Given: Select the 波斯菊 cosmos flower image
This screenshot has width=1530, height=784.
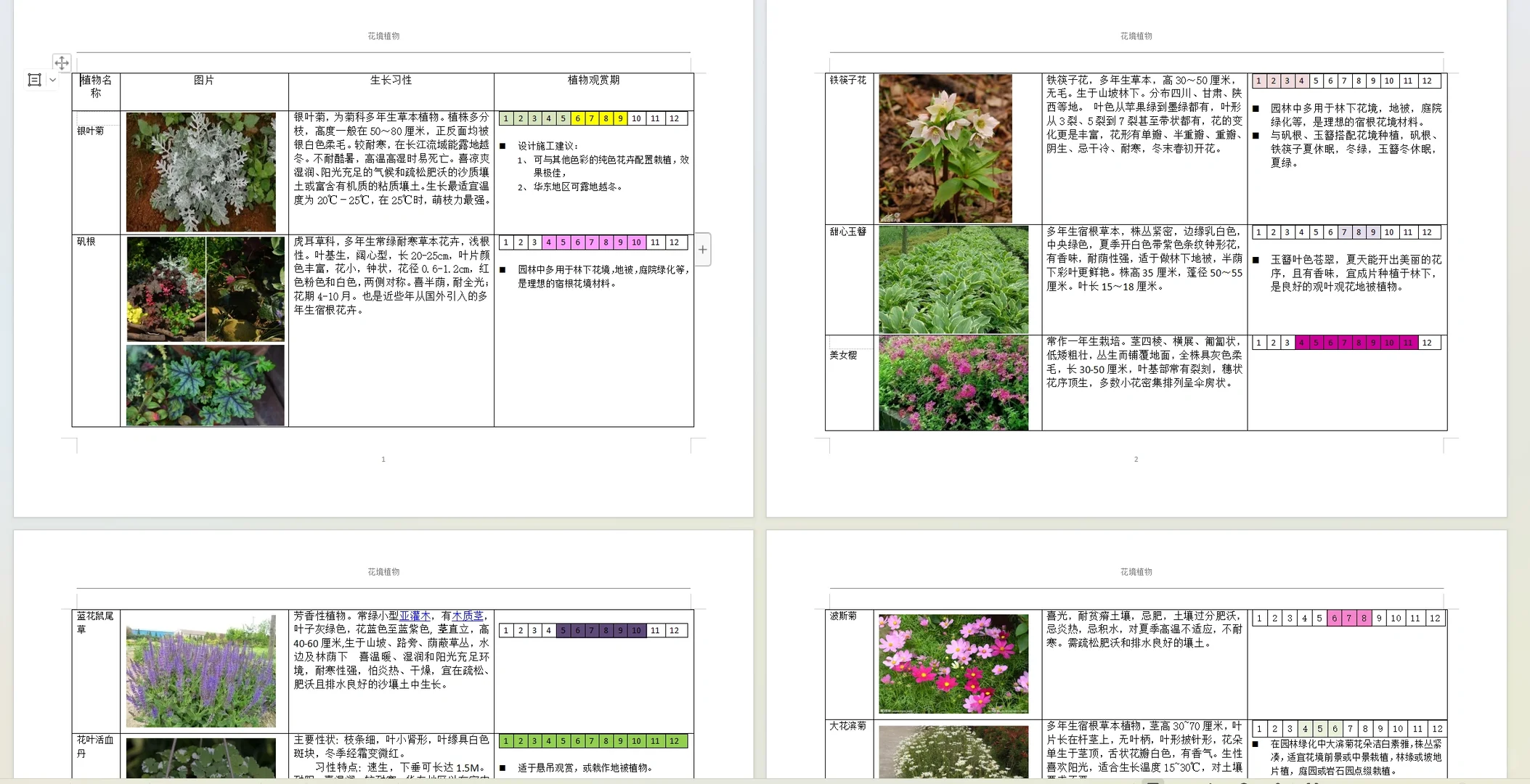Looking at the screenshot, I should [953, 663].
